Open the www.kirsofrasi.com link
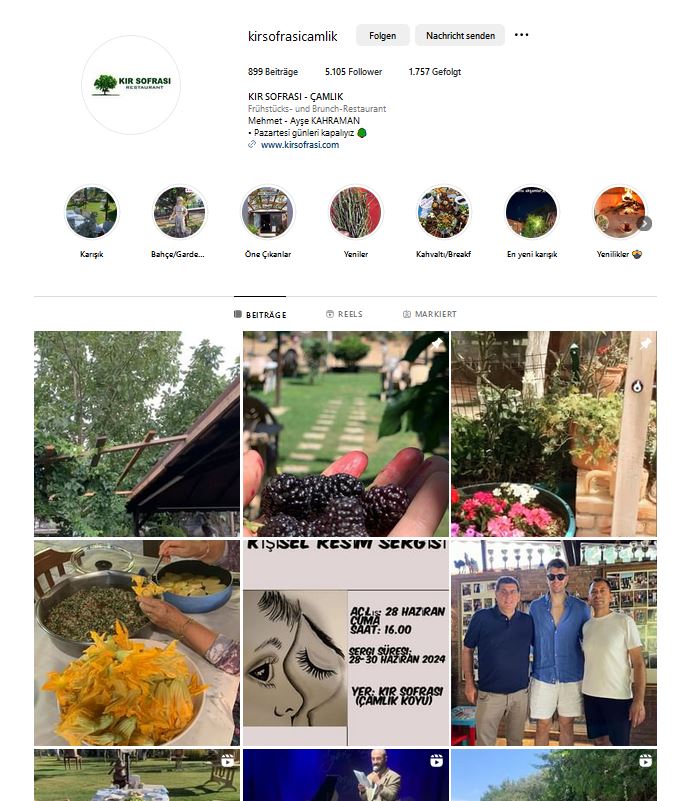The width and height of the screenshot is (686, 801). pyautogui.click(x=300, y=145)
